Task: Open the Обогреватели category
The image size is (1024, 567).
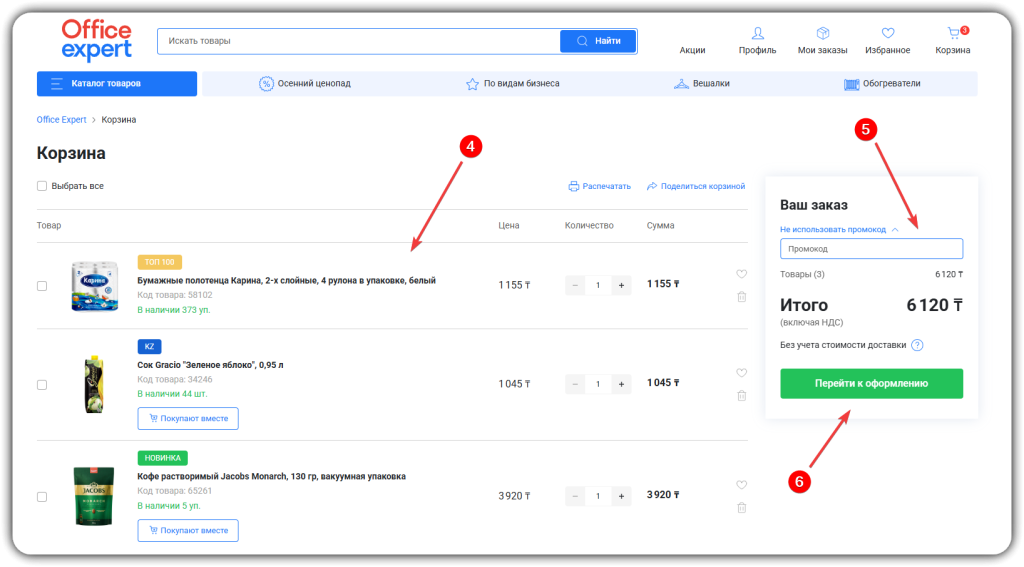Action: click(x=882, y=84)
